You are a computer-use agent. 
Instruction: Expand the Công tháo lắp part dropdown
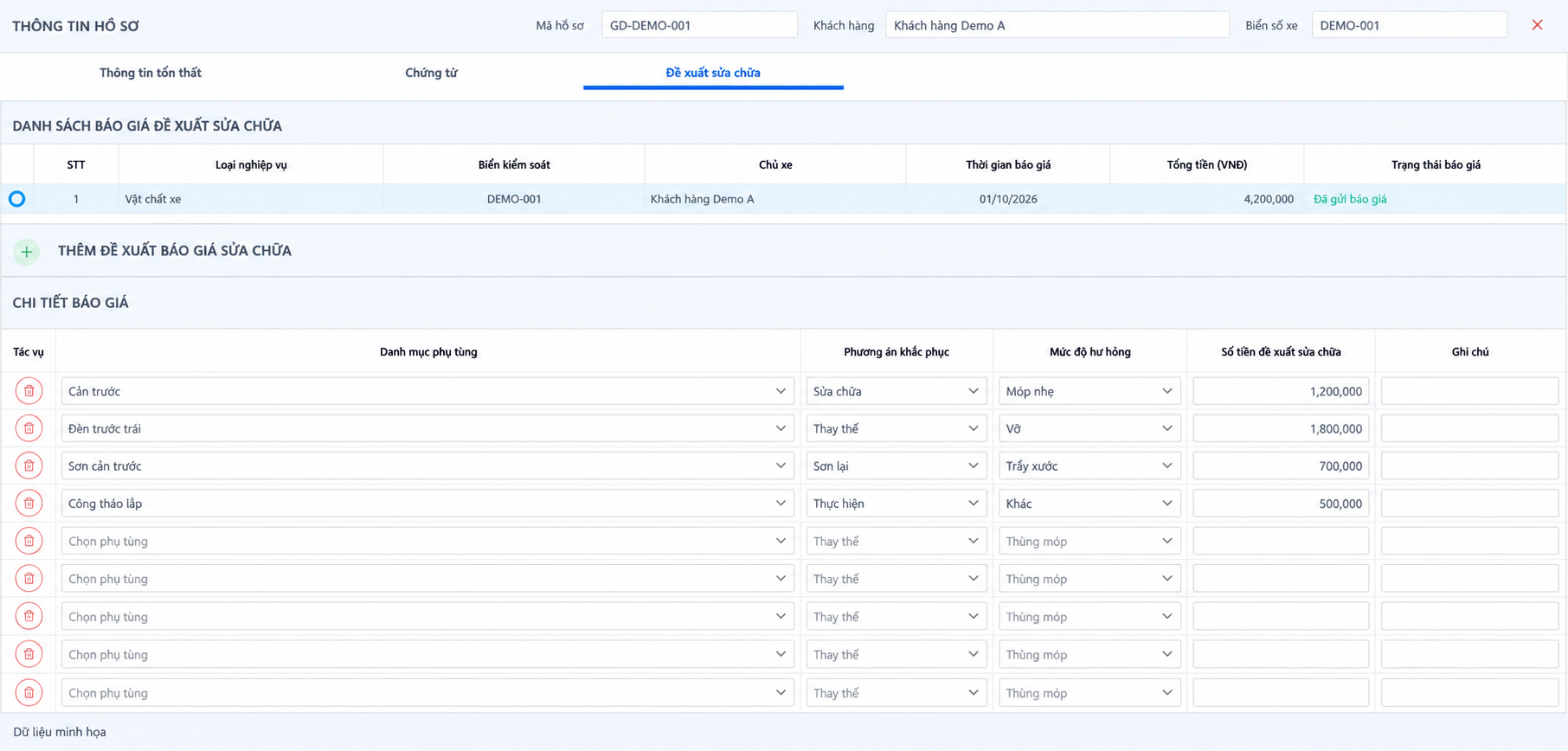(427, 504)
